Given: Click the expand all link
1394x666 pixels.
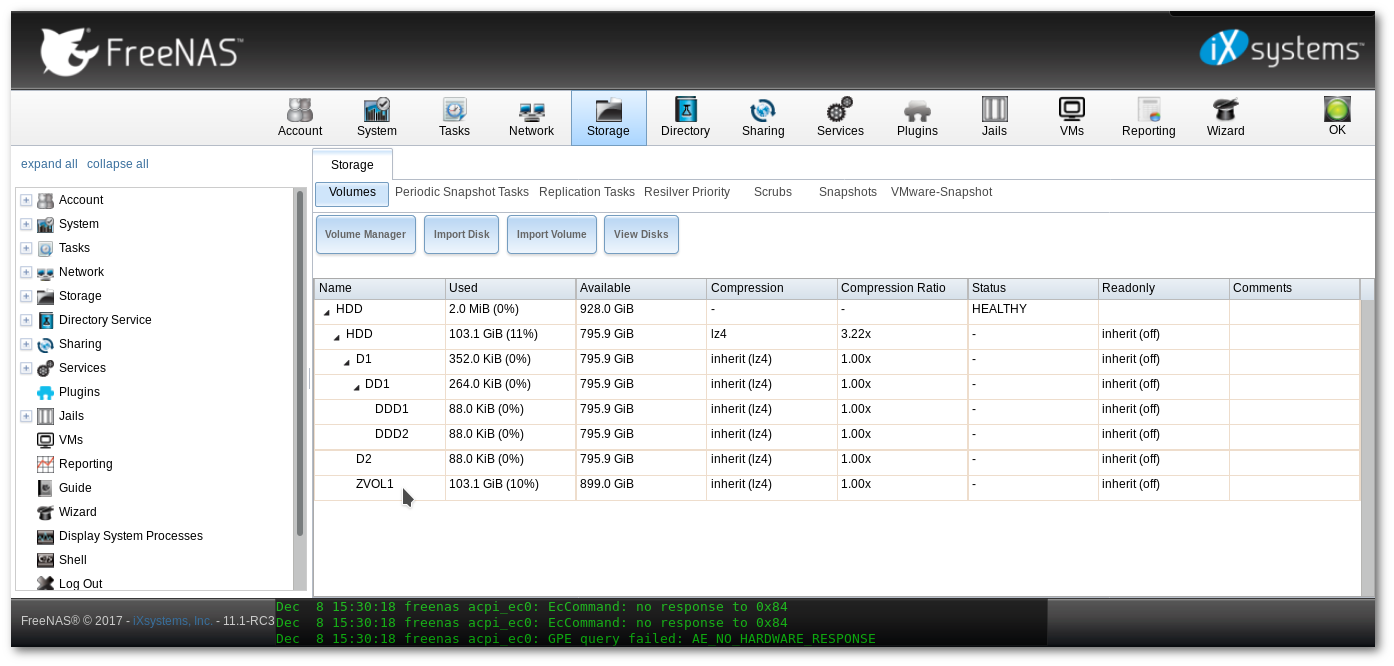Looking at the screenshot, I should tap(49, 164).
